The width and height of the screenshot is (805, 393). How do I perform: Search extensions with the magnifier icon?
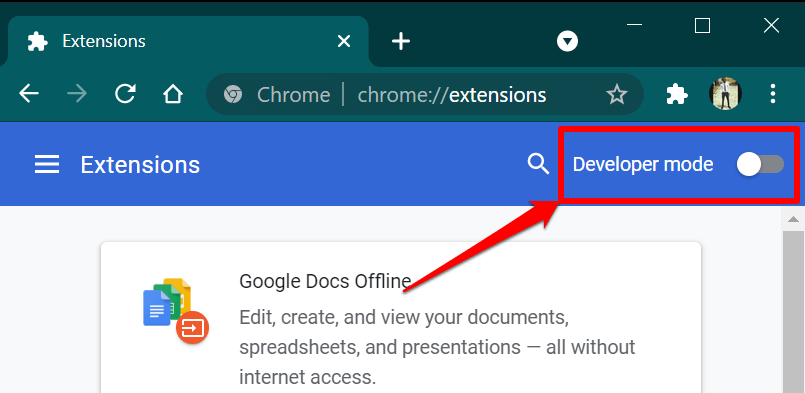click(x=538, y=164)
